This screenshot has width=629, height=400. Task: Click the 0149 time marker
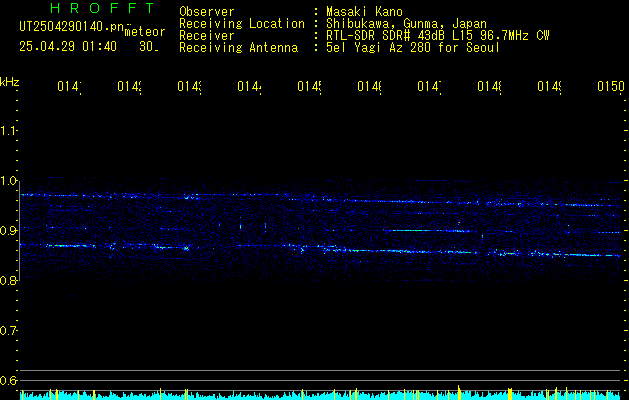(x=549, y=87)
